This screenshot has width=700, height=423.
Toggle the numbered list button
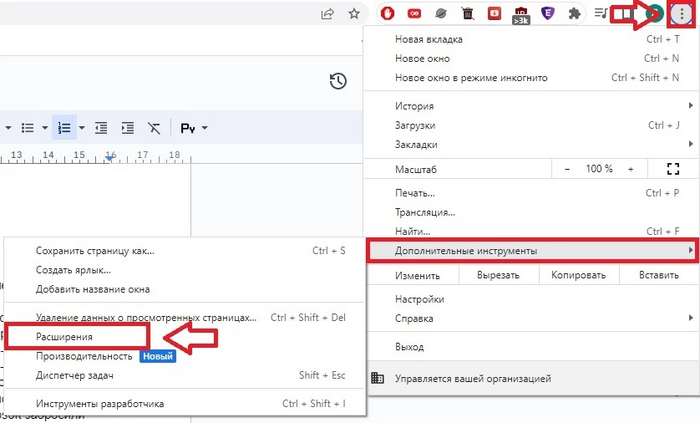[64, 128]
